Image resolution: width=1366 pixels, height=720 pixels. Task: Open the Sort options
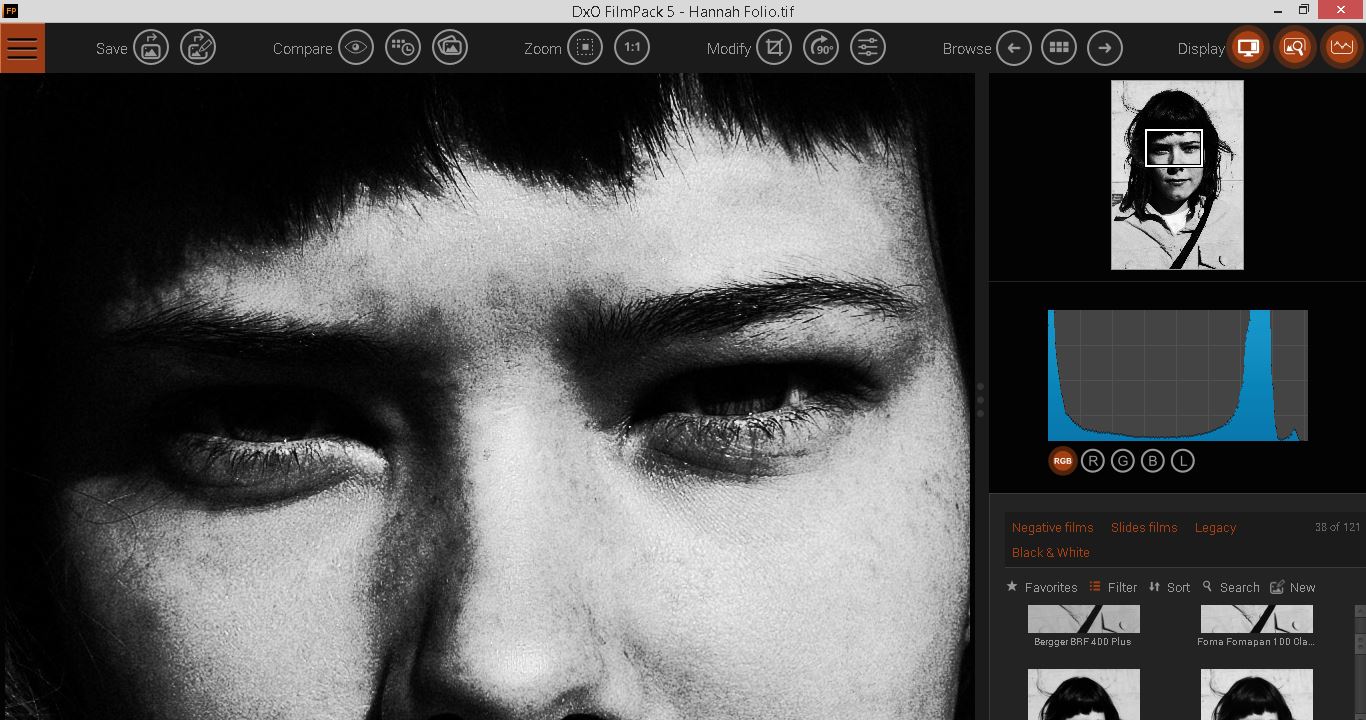point(1170,587)
